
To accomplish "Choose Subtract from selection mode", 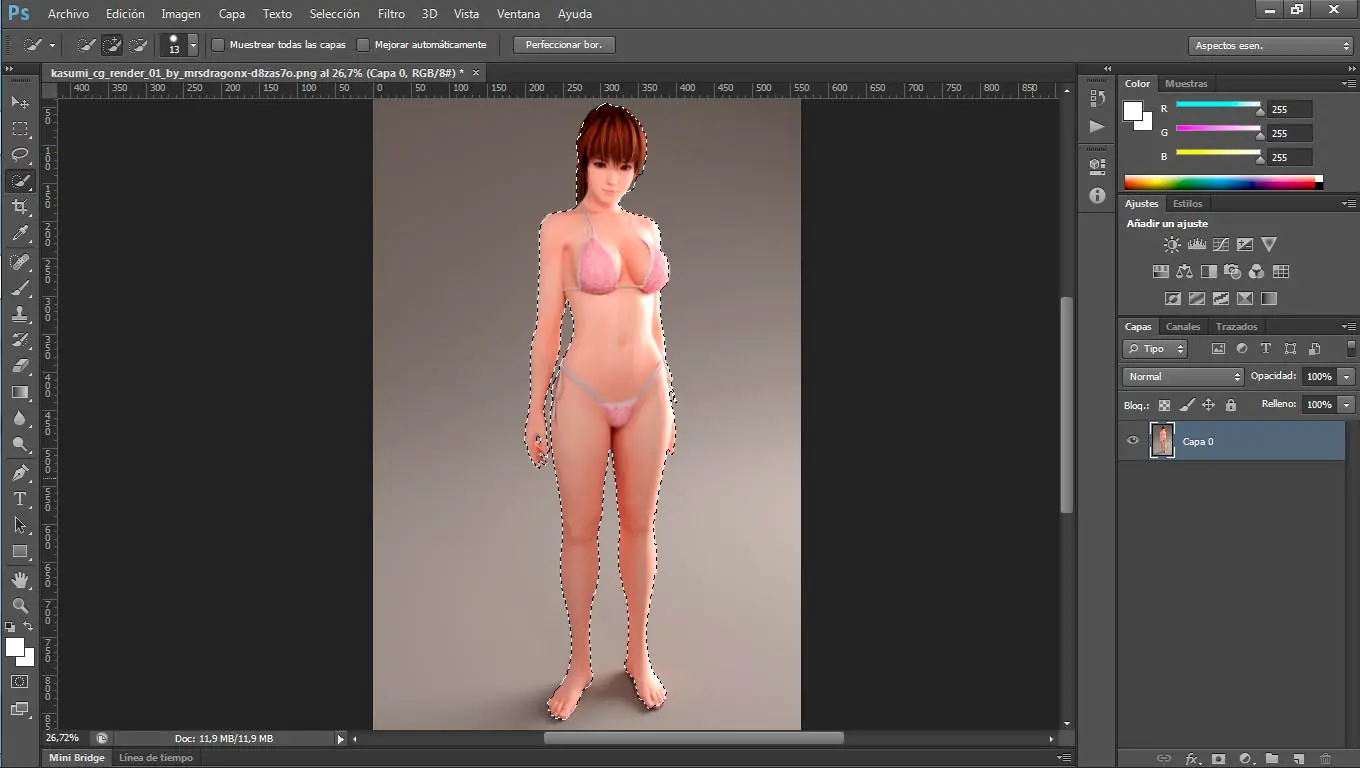I will pos(138,45).
